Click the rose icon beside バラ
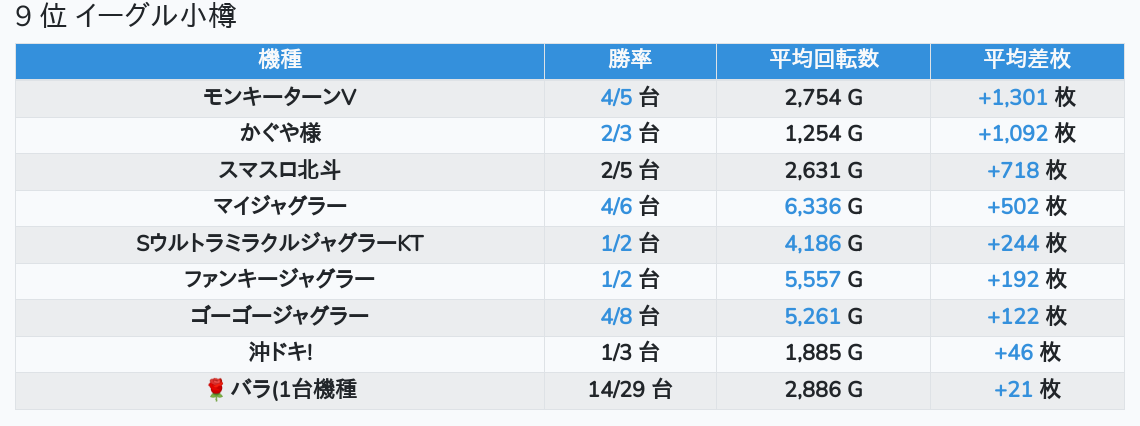The width and height of the screenshot is (1140, 426). click(216, 390)
